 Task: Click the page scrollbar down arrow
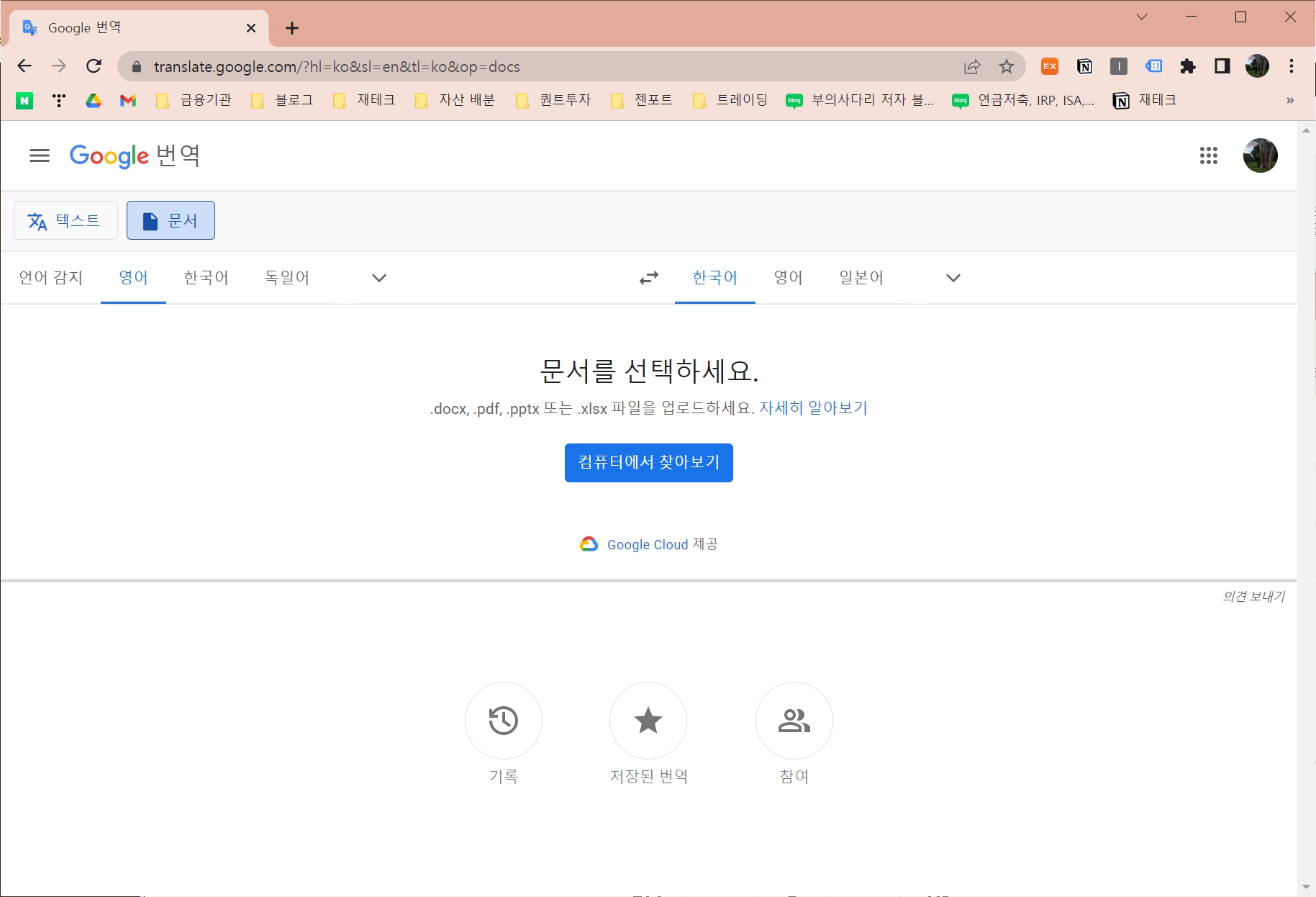pos(1307,888)
